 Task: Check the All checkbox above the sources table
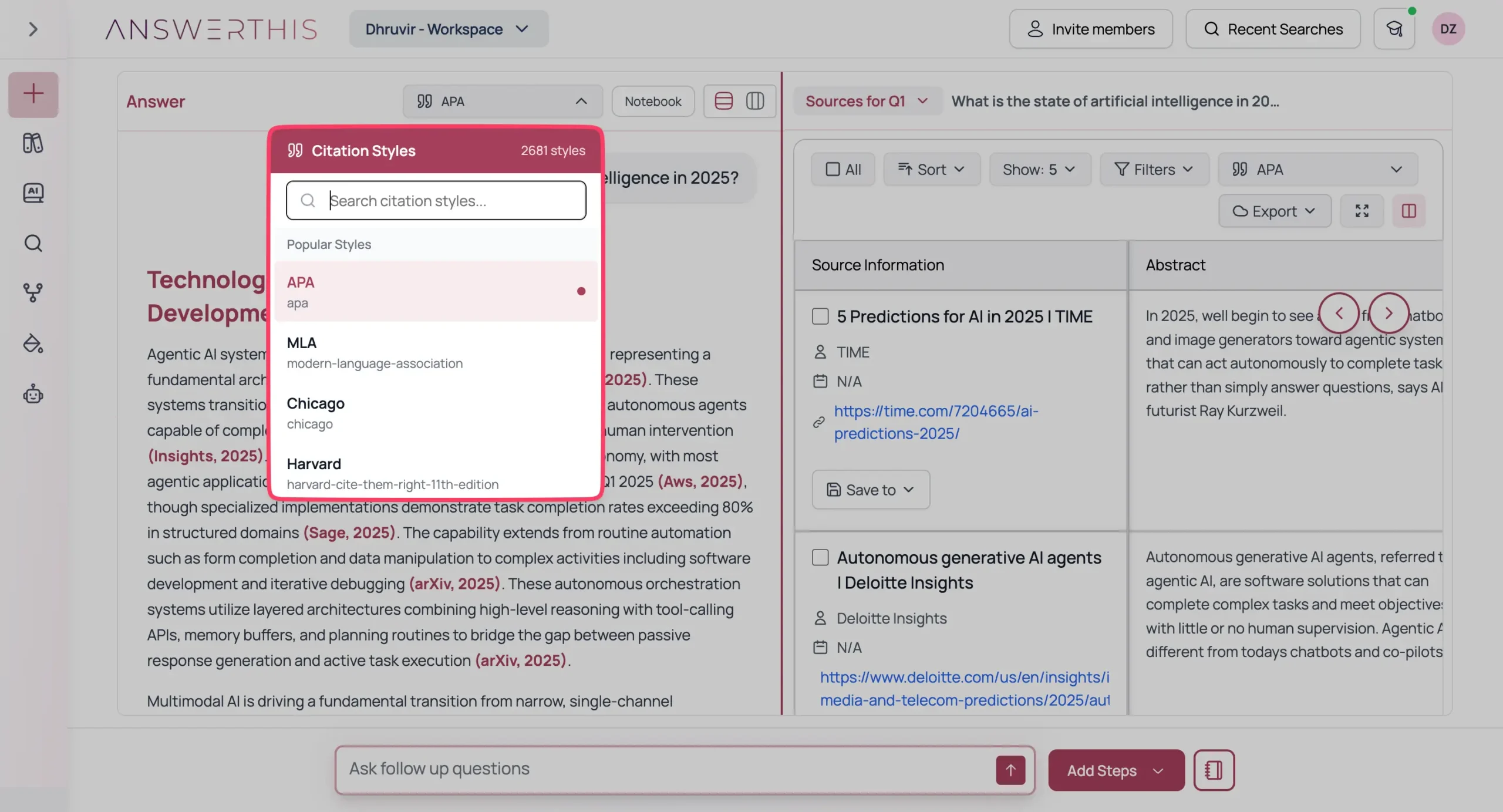pyautogui.click(x=833, y=169)
